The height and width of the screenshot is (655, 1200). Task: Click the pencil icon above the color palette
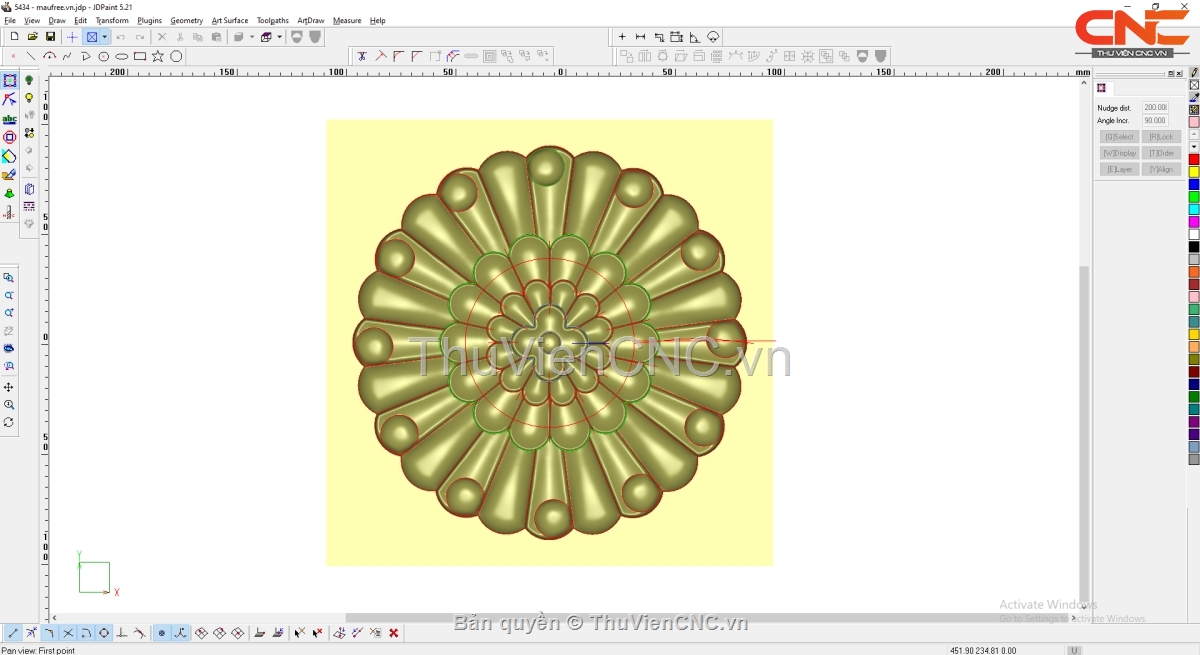click(x=1194, y=73)
